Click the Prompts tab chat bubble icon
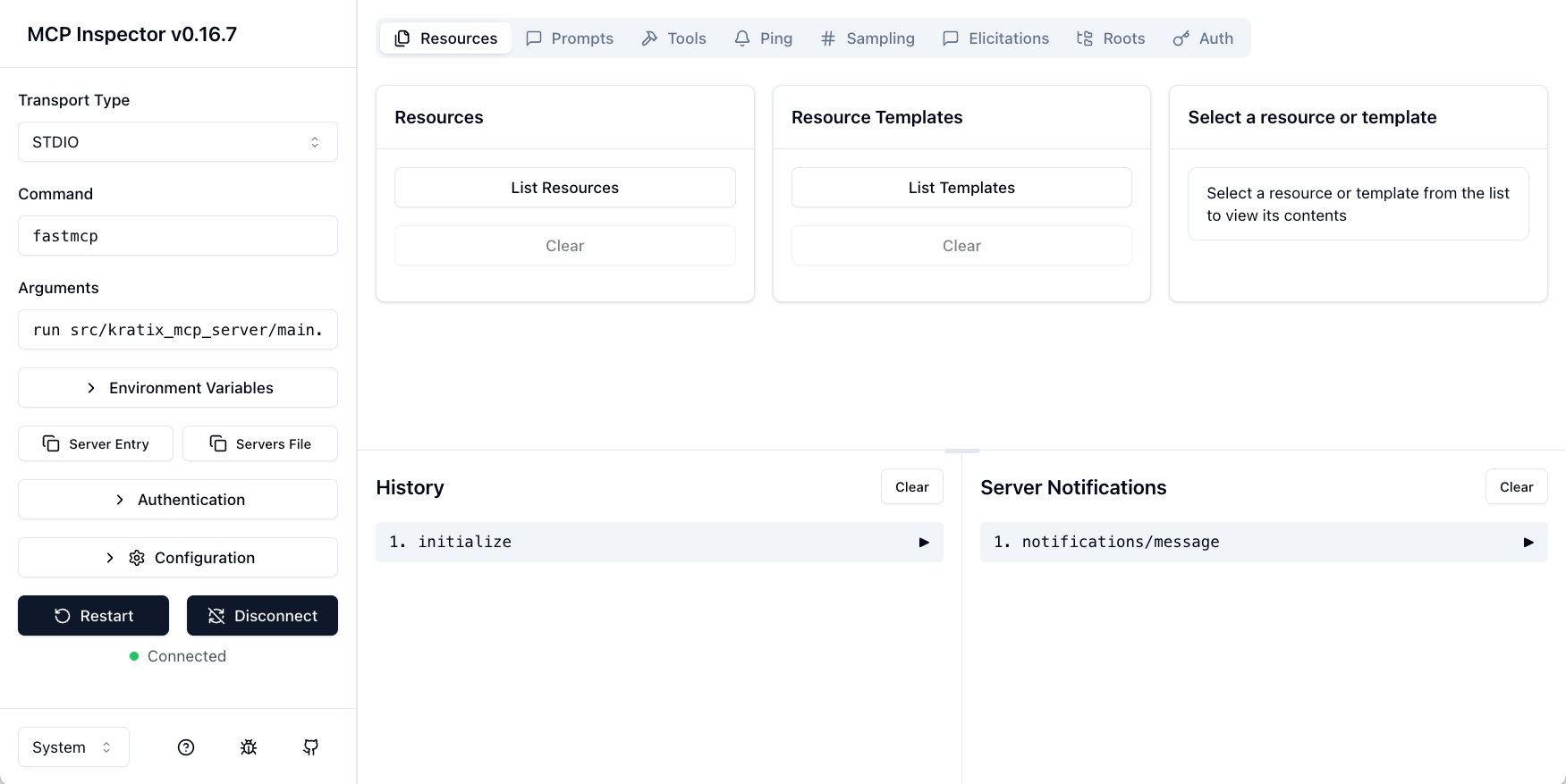The height and width of the screenshot is (784, 1566). (534, 38)
